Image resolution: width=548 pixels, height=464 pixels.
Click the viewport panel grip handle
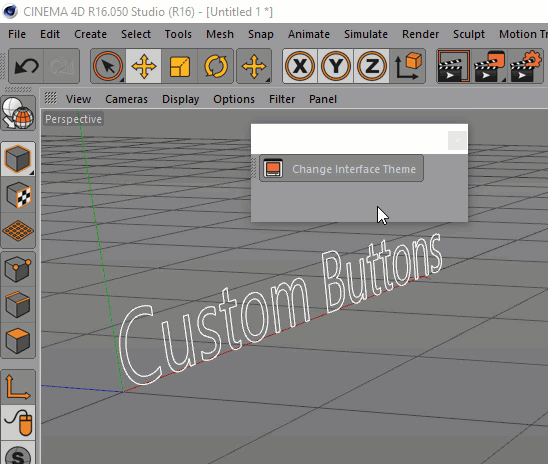(51, 99)
